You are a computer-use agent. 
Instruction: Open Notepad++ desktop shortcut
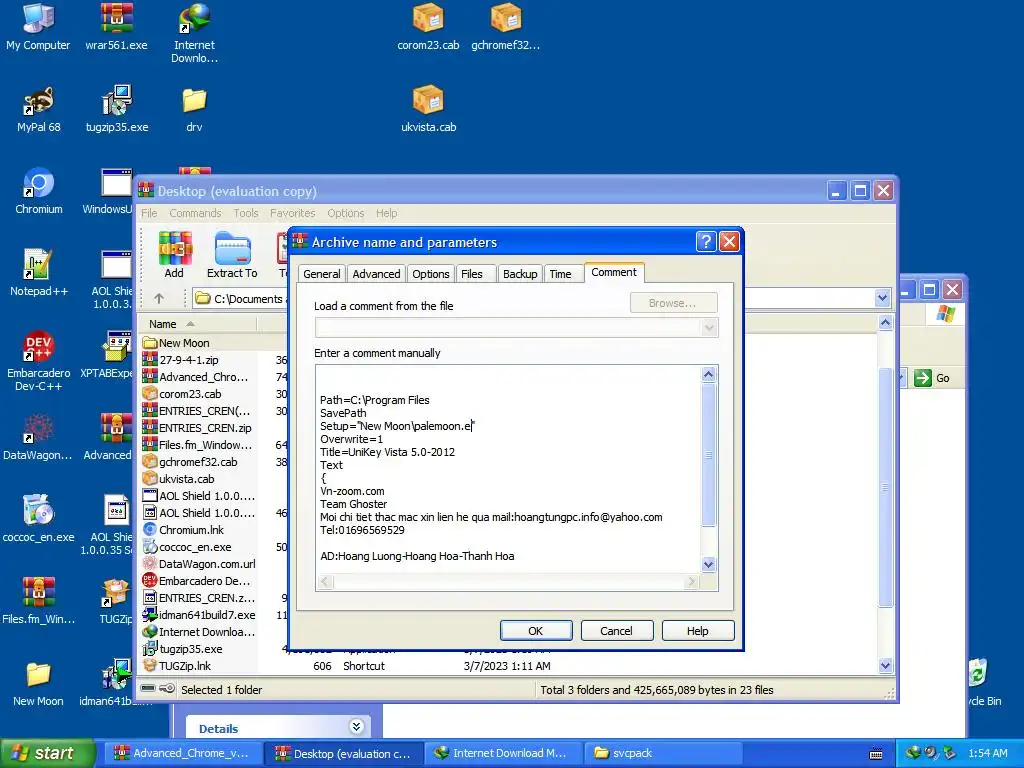coord(39,273)
